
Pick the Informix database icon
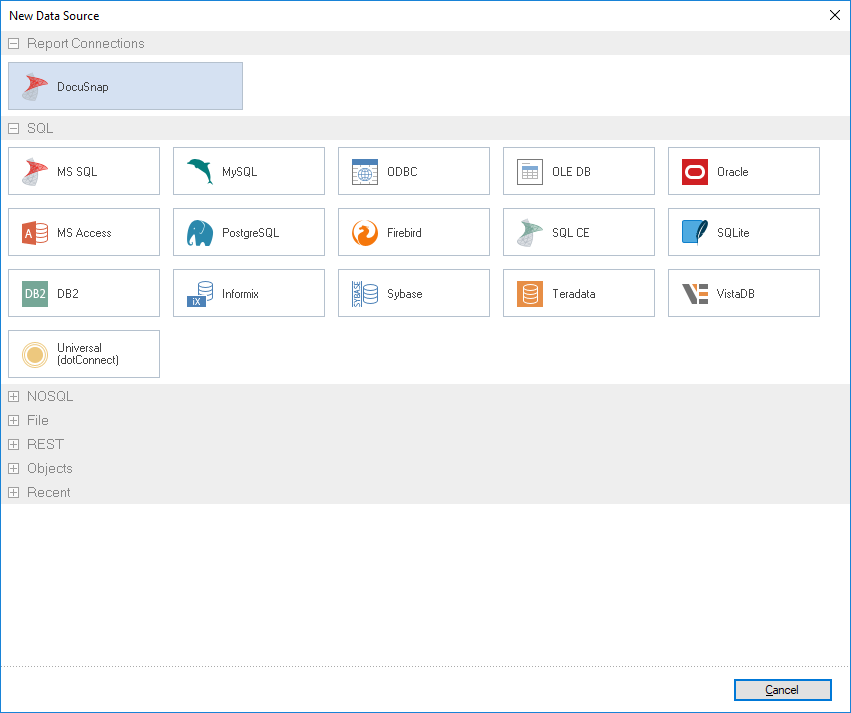(x=200, y=294)
